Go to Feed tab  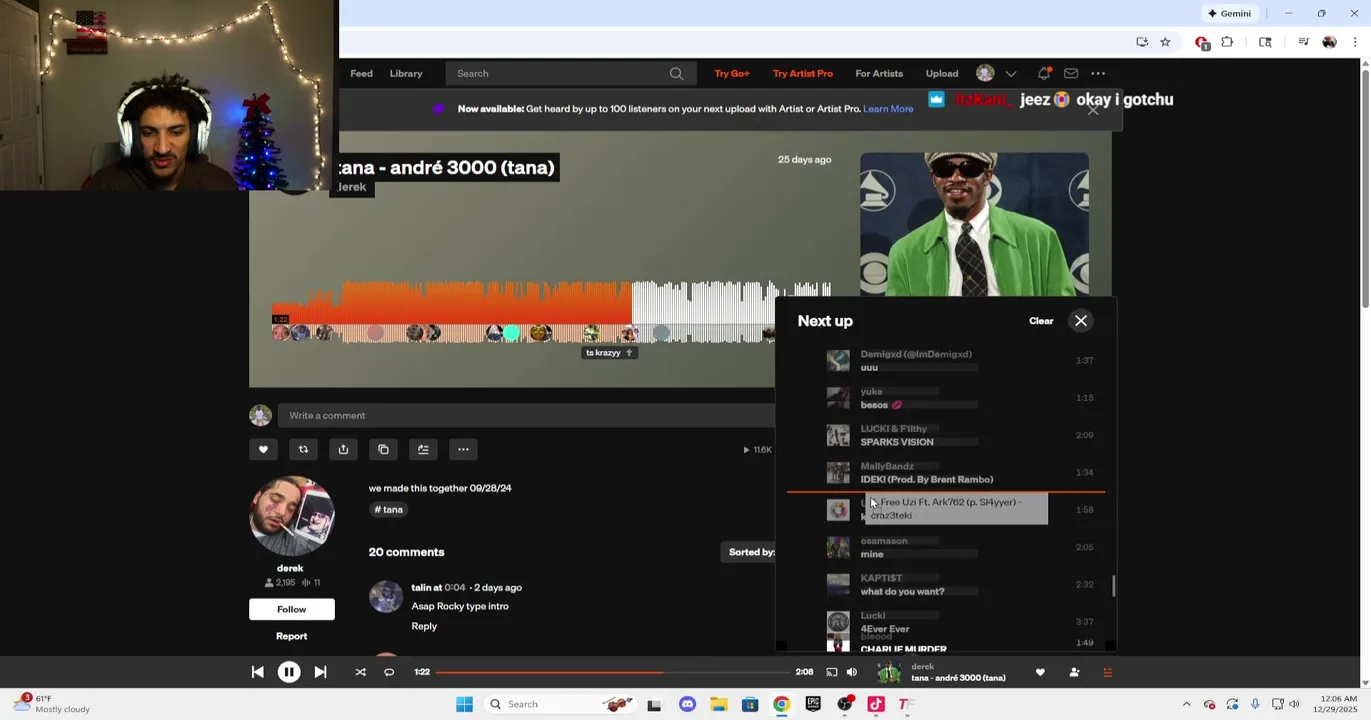click(x=361, y=73)
